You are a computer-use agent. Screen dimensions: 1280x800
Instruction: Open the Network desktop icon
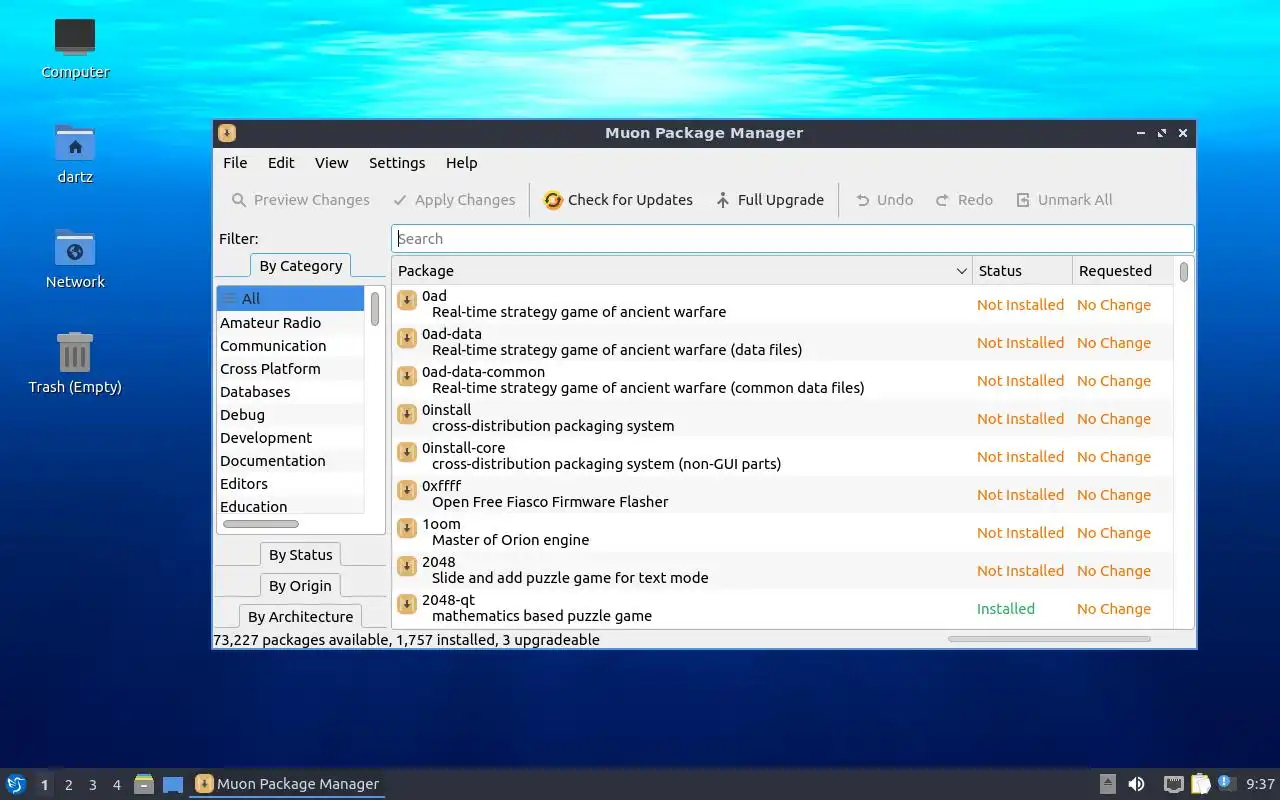click(75, 258)
